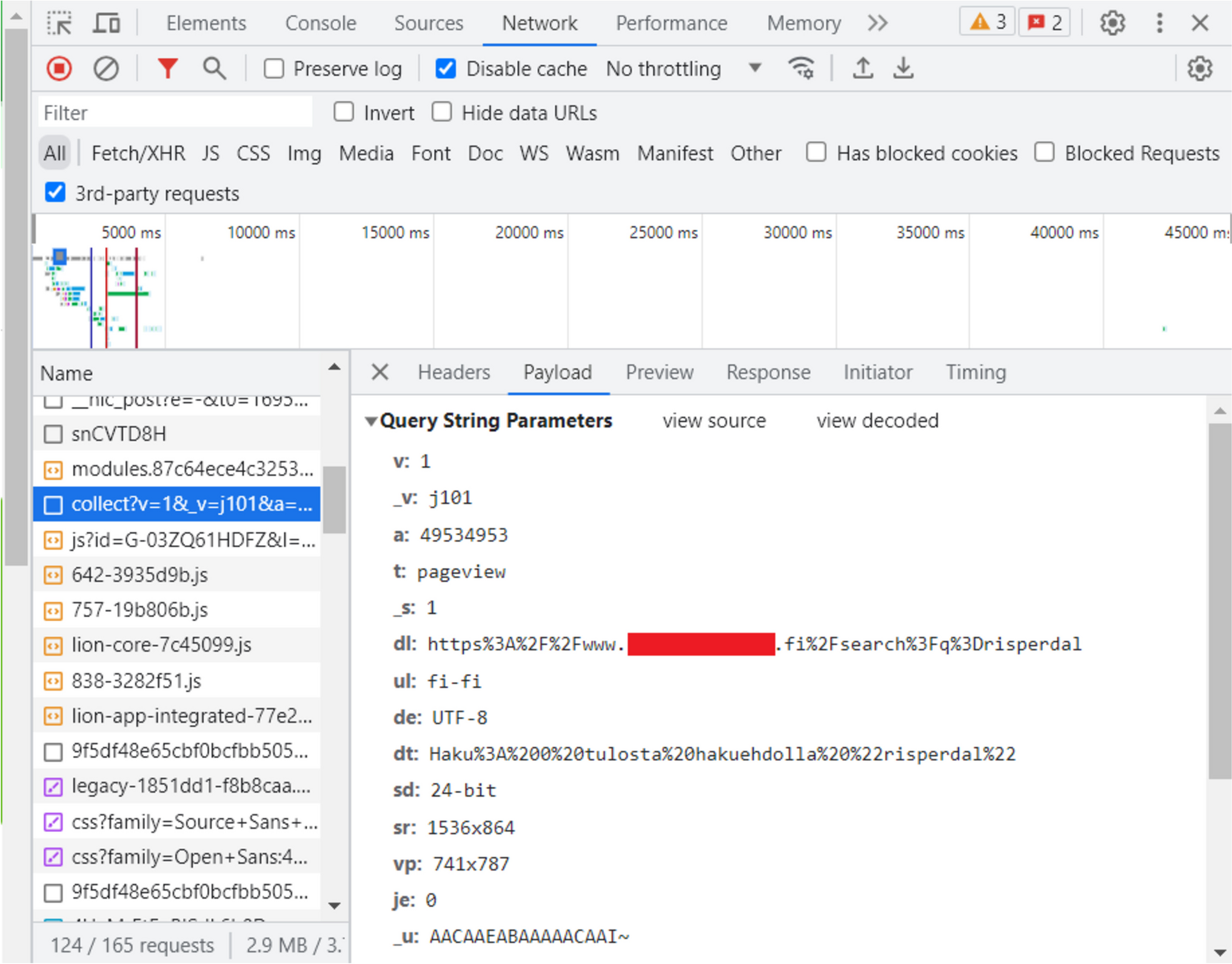Open the Performance tab
Screen dimensions: 1232x964
pos(671,23)
